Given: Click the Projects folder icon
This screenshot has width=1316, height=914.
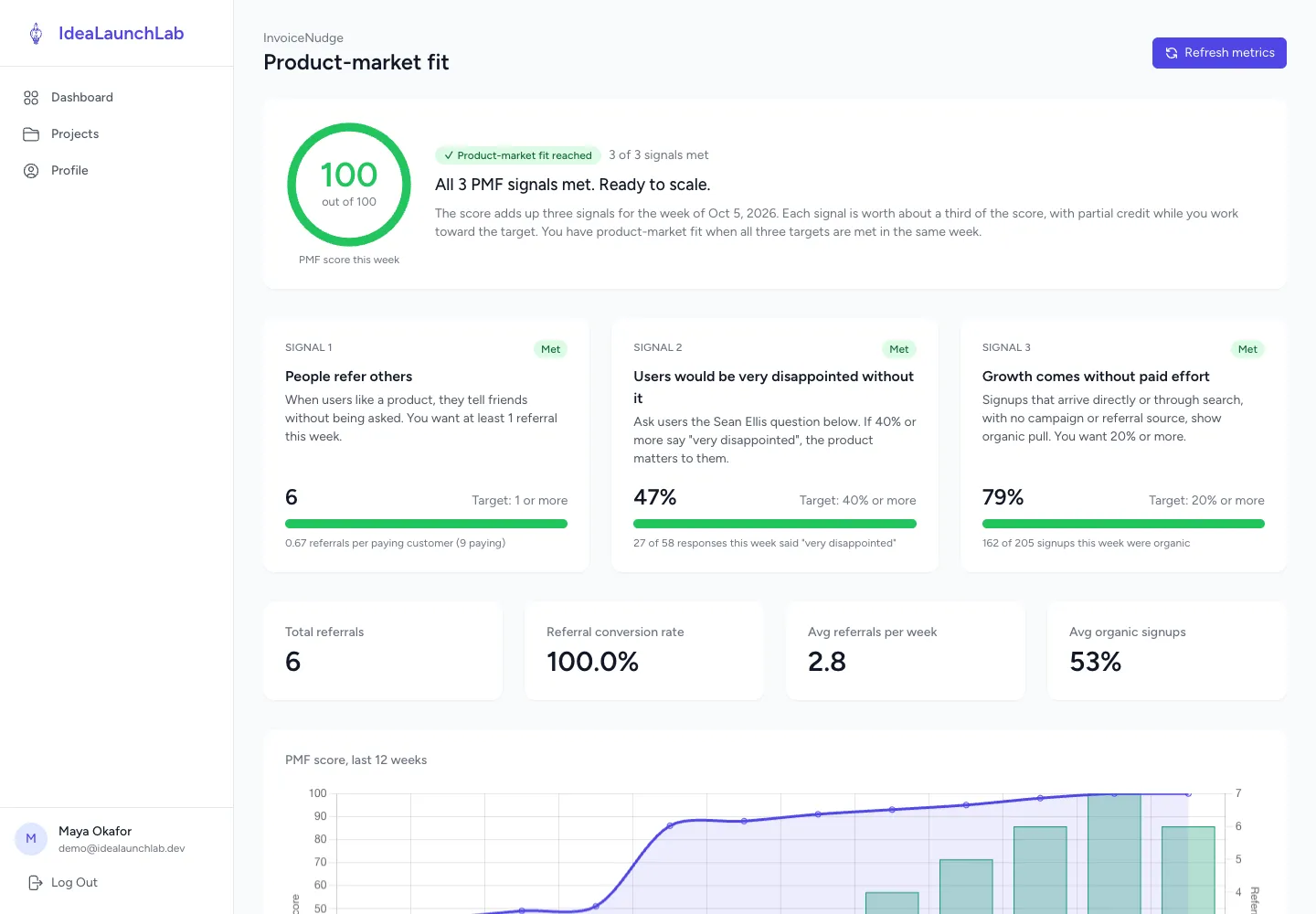Looking at the screenshot, I should coord(31,134).
